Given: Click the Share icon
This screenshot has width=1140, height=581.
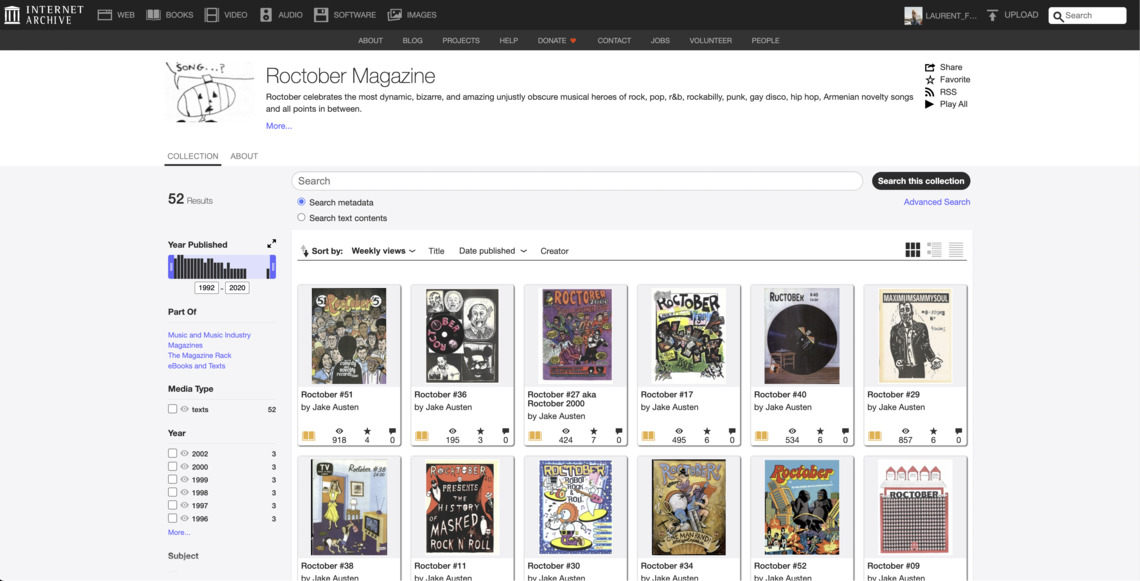Looking at the screenshot, I should click(x=930, y=67).
